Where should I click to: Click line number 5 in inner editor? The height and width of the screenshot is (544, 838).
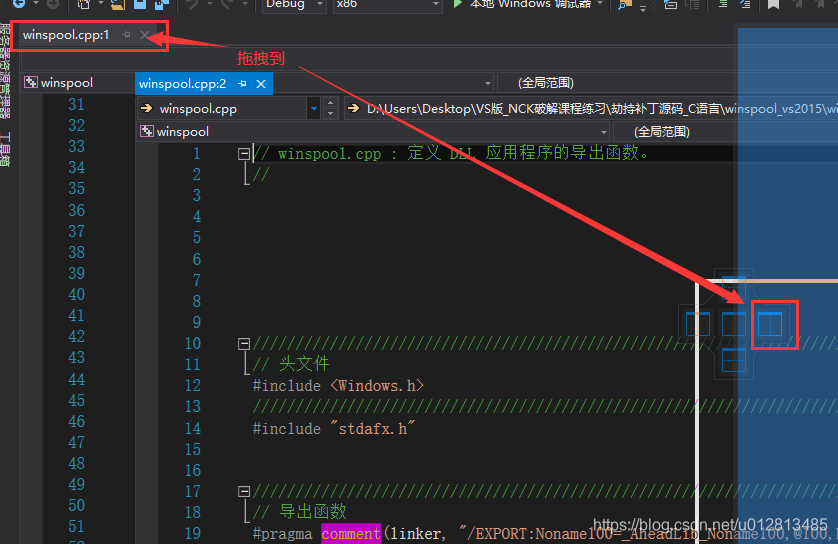[x=197, y=238]
